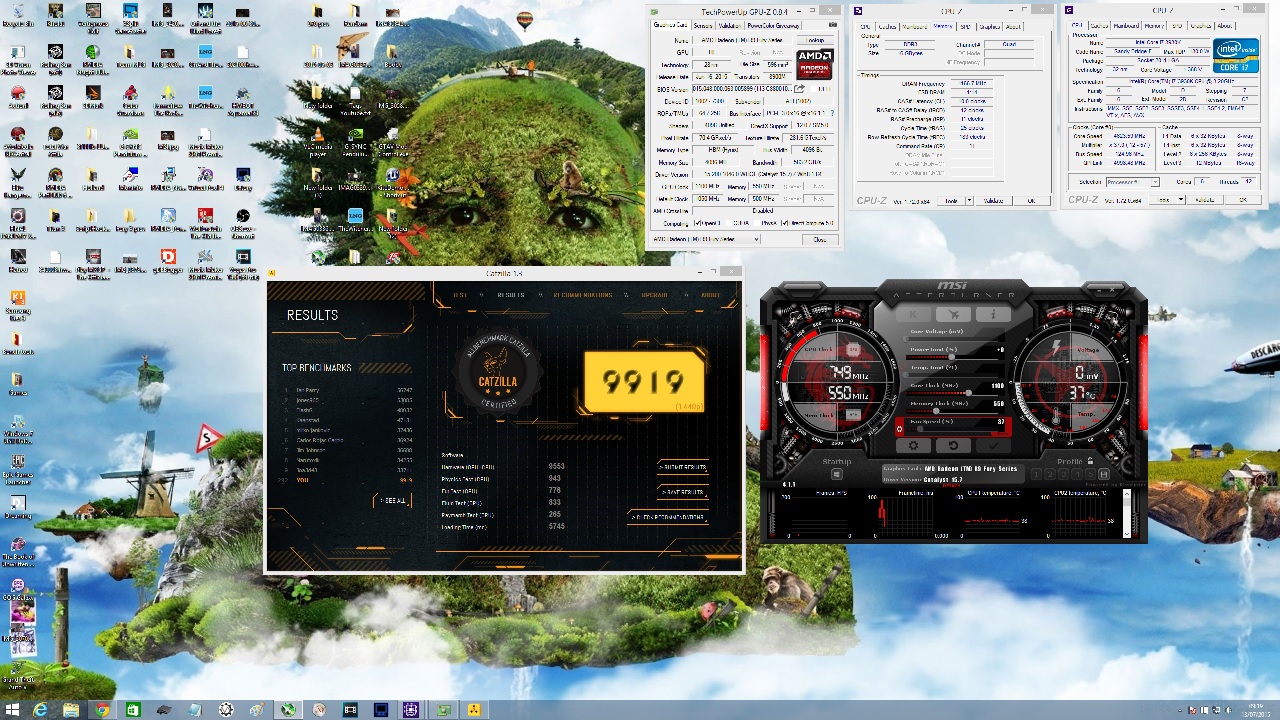The width and height of the screenshot is (1280, 720).
Task: Open File Explorer from taskbar
Action: tap(70, 710)
